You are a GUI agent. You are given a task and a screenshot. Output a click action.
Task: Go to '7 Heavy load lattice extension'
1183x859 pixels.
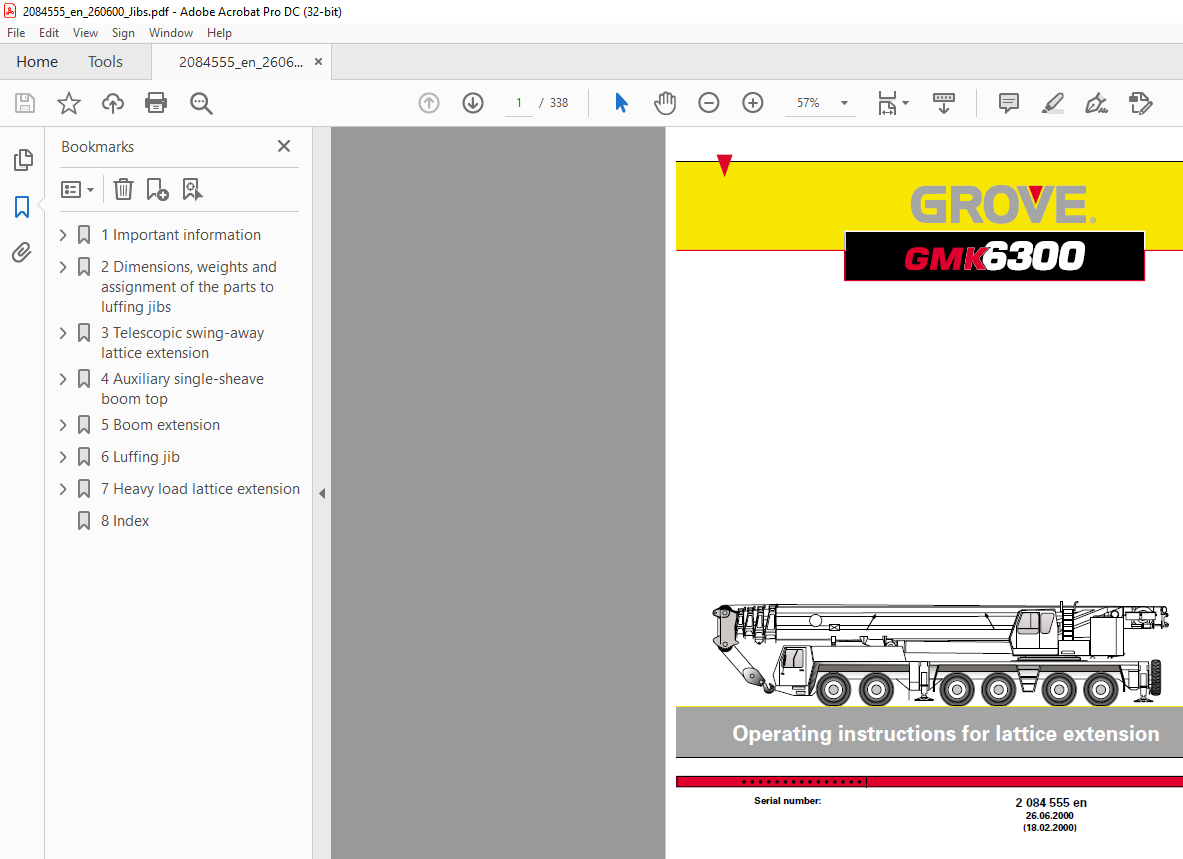pos(201,489)
